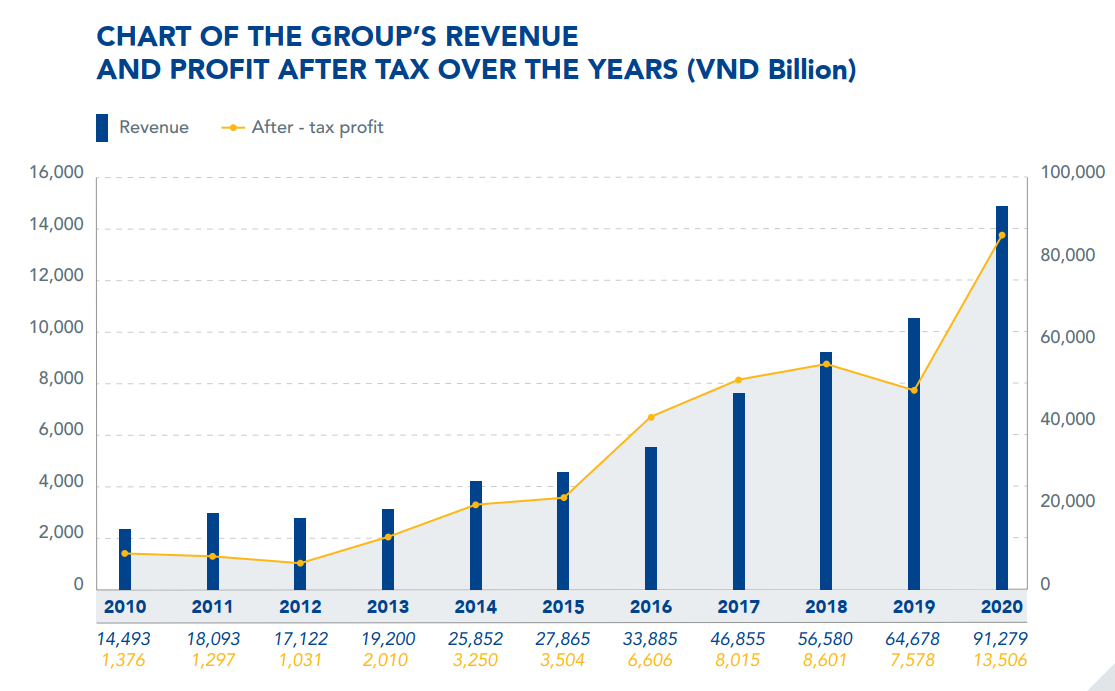Select the 2019 revenue bar
The width and height of the screenshot is (1115, 691).
point(914,455)
